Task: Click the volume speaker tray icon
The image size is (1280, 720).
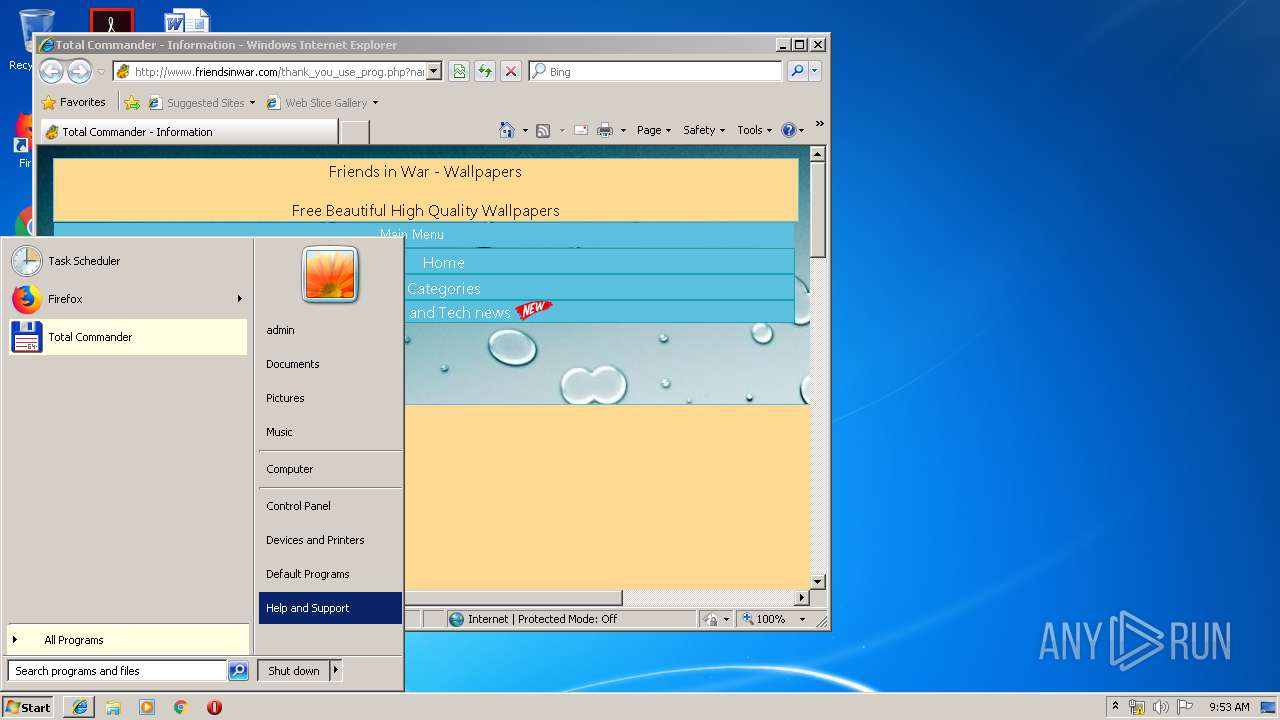Action: coord(1160,707)
